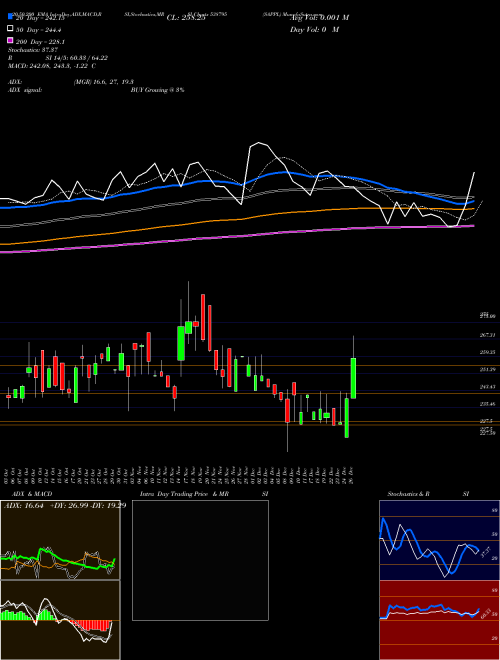This screenshot has width=500, height=660.
Task: Click the BUY Growing @ 3% signal text
Action: [157, 90]
